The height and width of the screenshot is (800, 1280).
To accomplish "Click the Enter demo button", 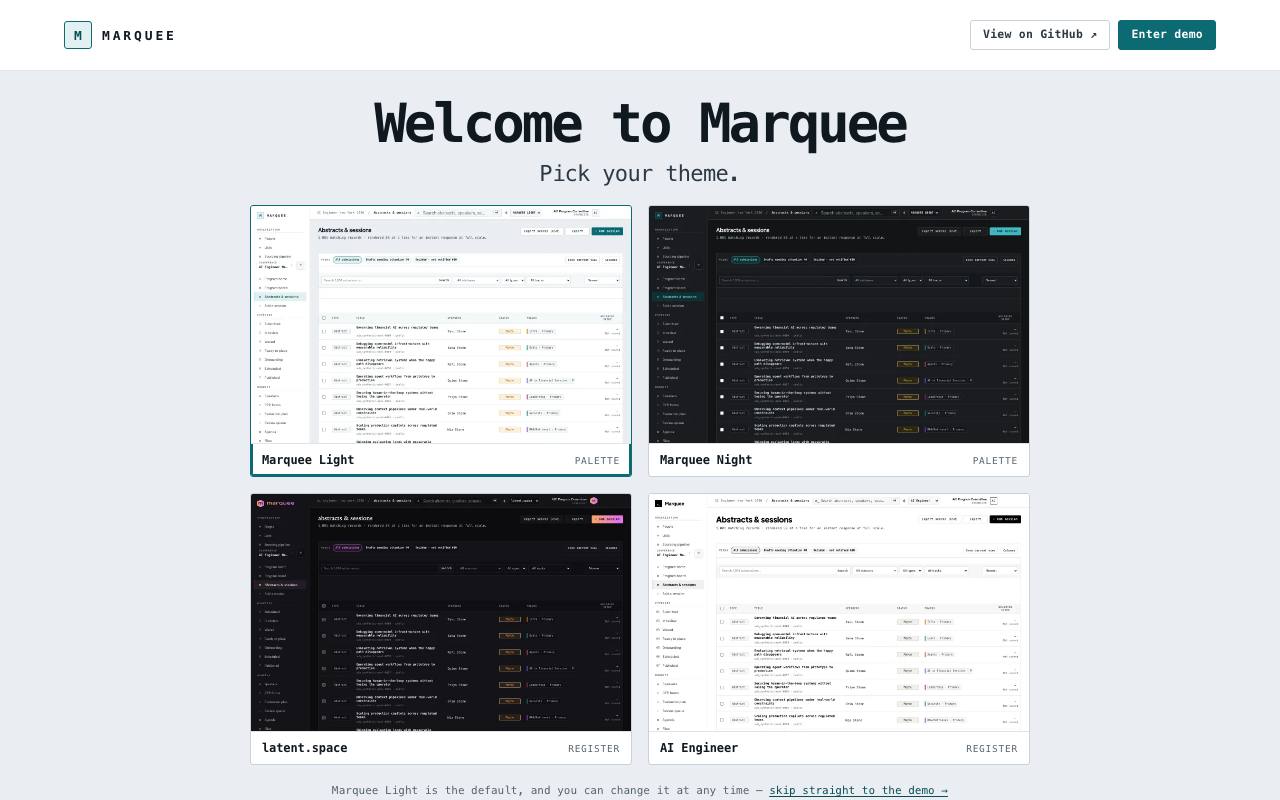I will coord(1167,35).
